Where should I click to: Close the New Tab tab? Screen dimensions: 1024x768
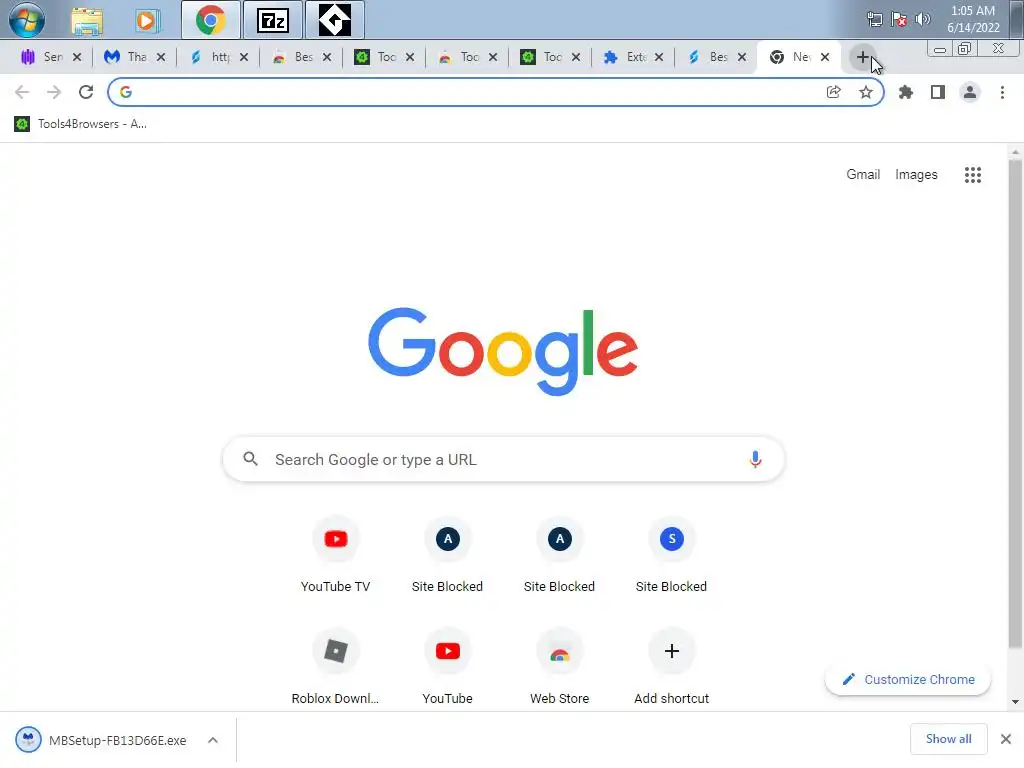825,57
